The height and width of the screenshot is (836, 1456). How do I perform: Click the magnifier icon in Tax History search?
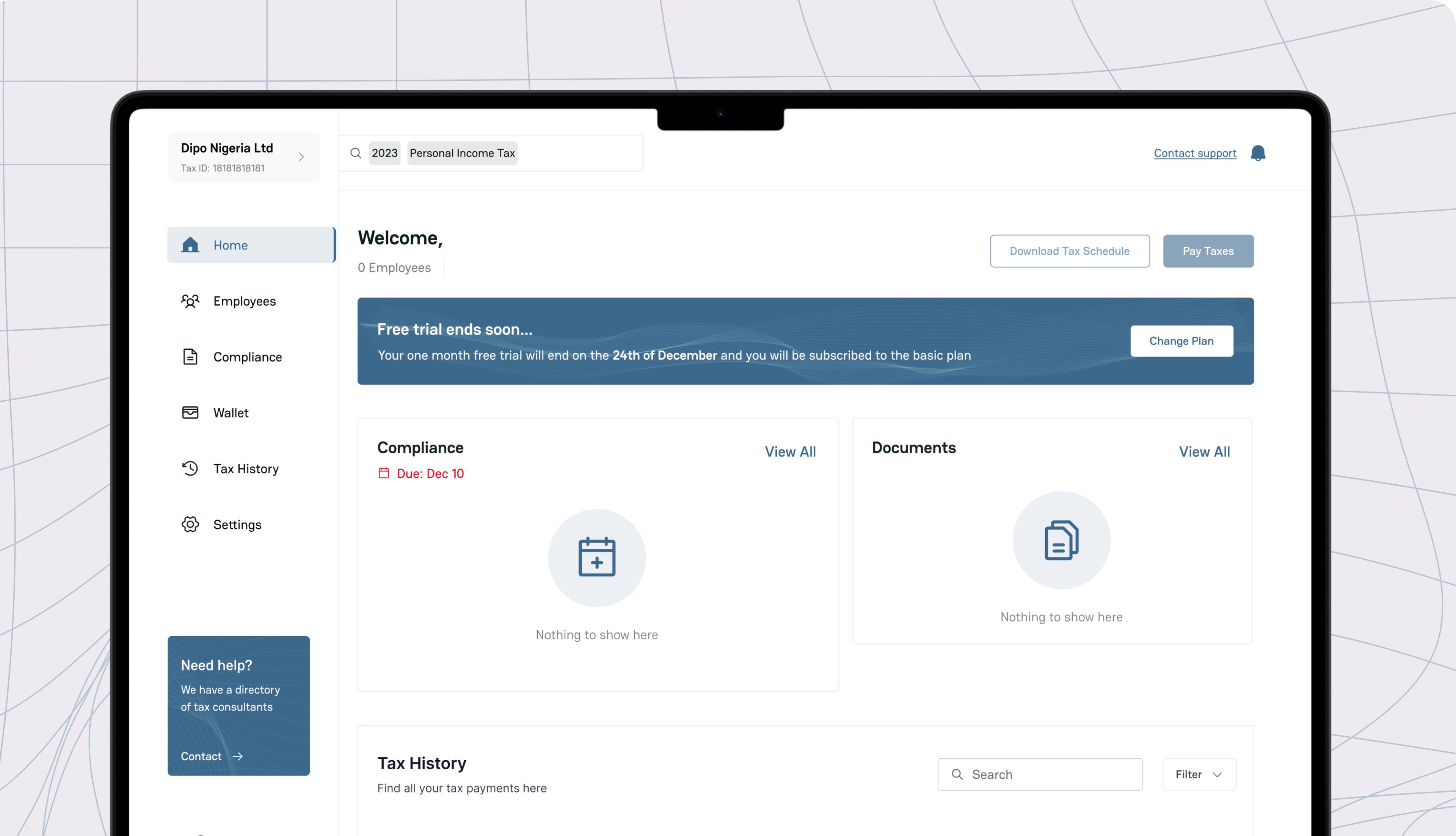[957, 774]
